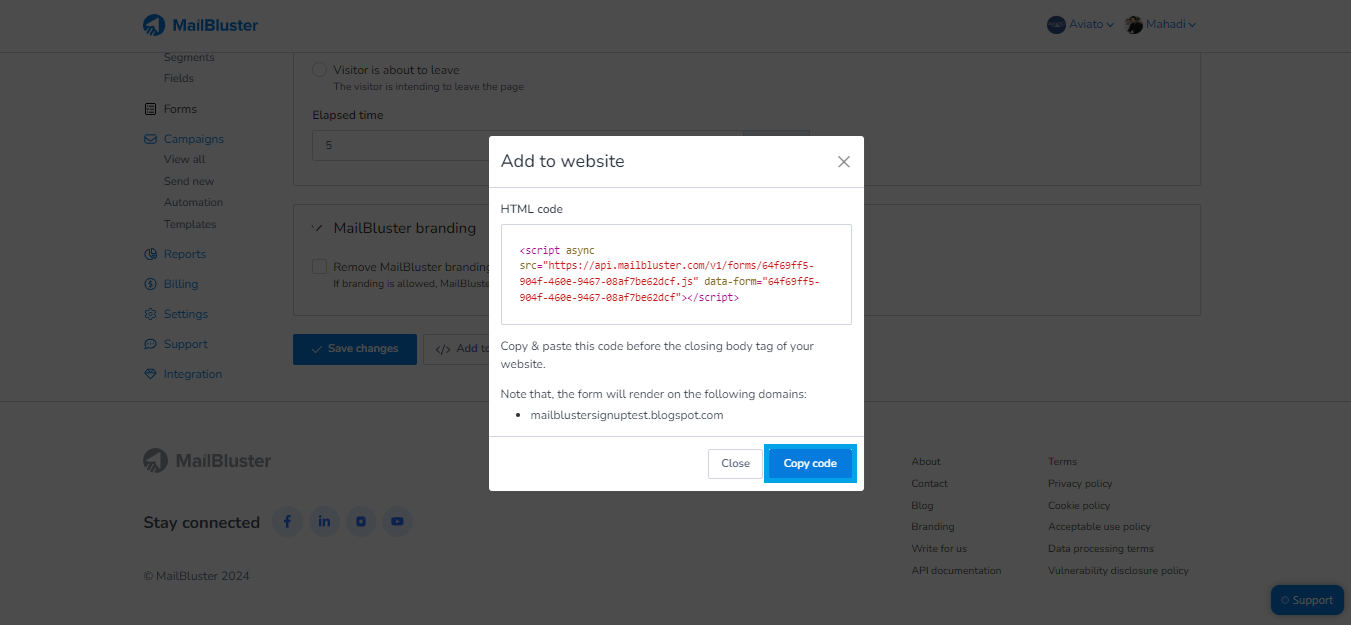
Task: Open the Cookie policy footer link
Action: point(1079,506)
